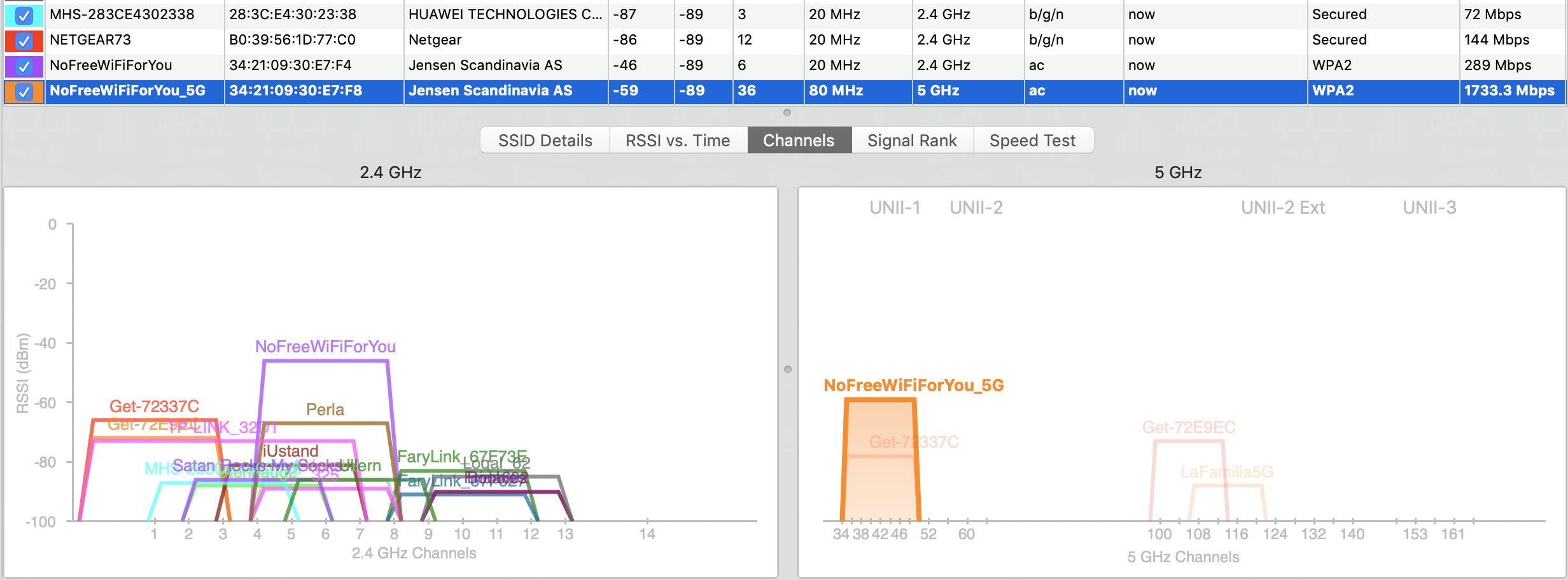
Task: Select the NETGEAR73 network name
Action: (x=90, y=39)
